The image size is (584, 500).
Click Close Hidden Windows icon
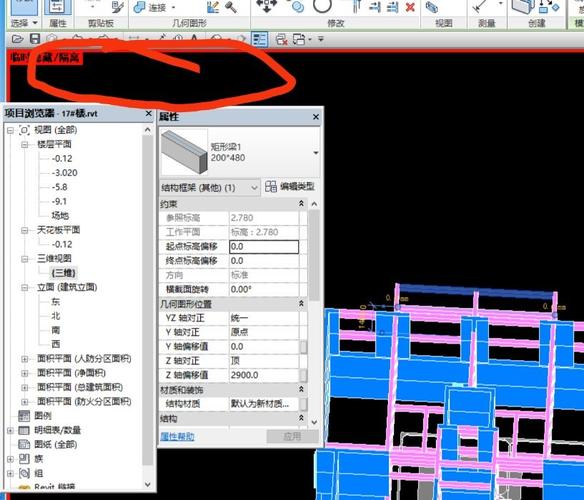282,39
